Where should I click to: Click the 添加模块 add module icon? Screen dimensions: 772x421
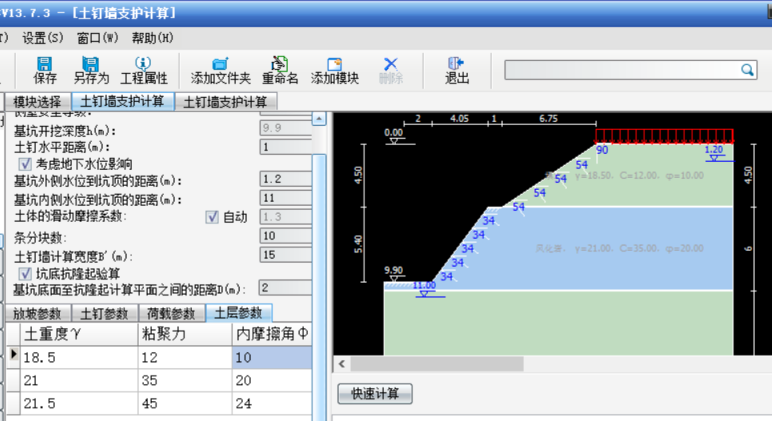pos(334,64)
